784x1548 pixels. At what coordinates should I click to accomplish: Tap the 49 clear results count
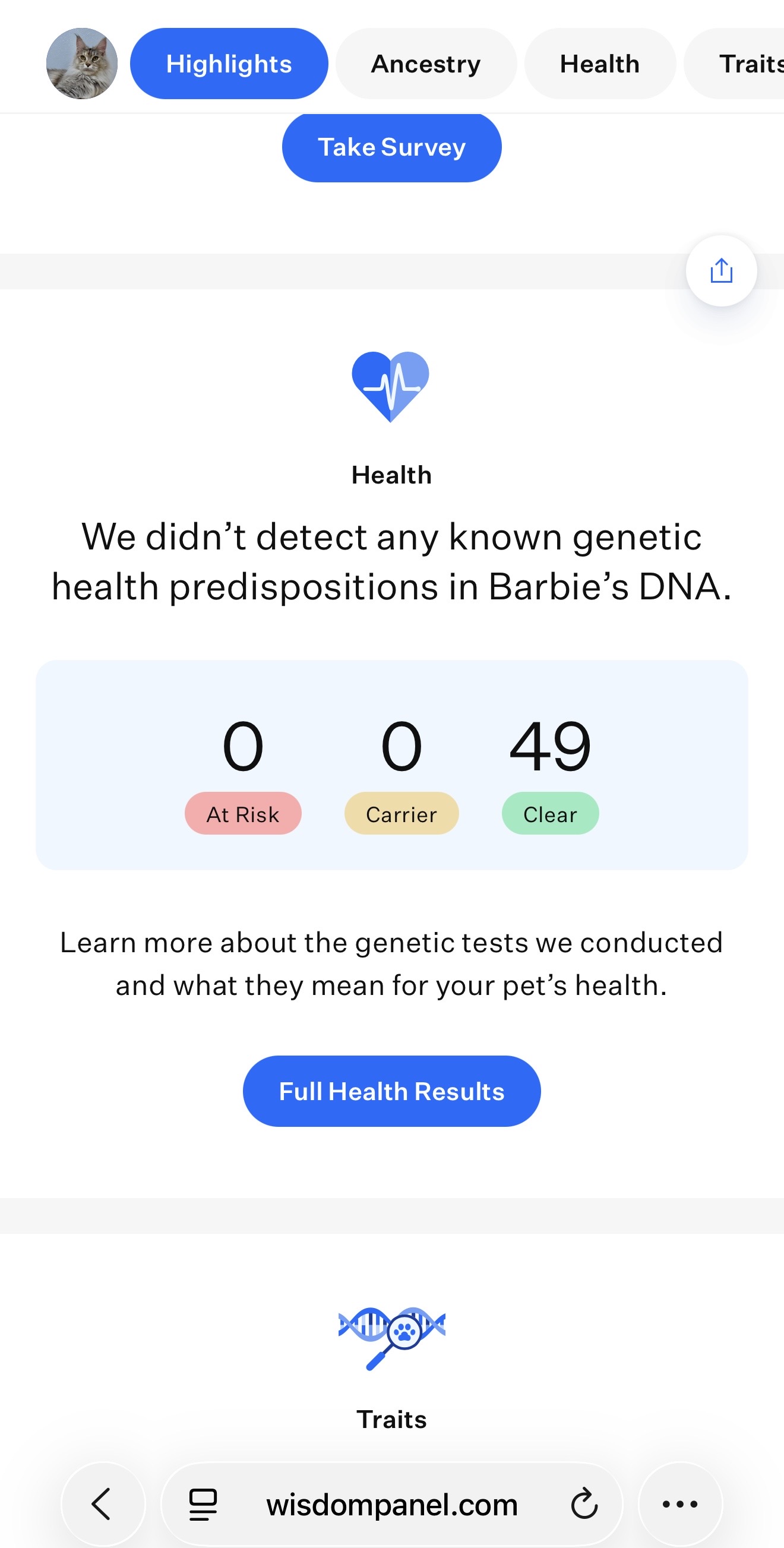[551, 745]
